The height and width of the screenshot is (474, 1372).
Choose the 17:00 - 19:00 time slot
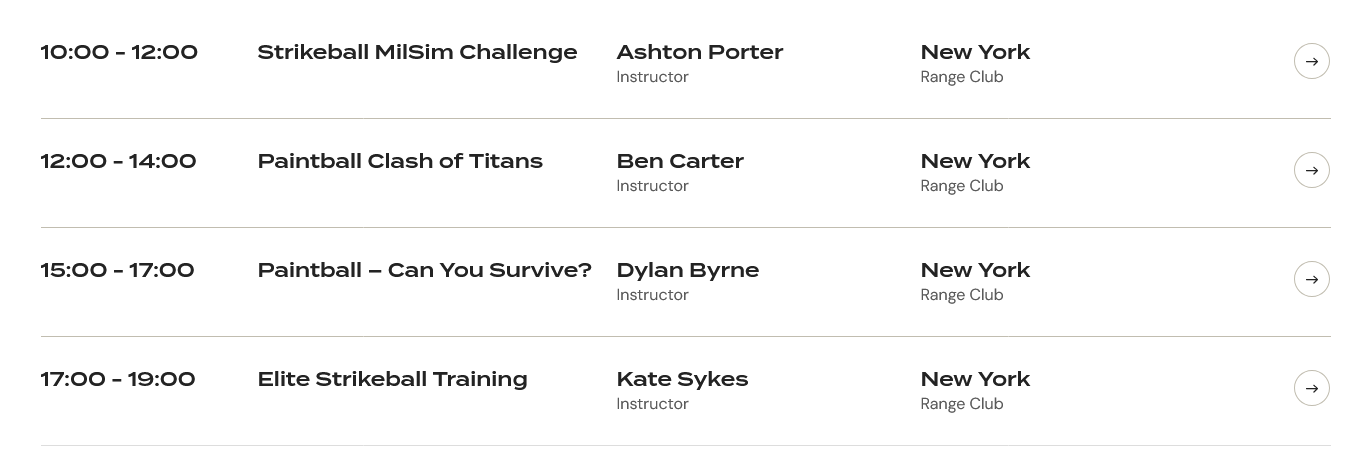117,379
